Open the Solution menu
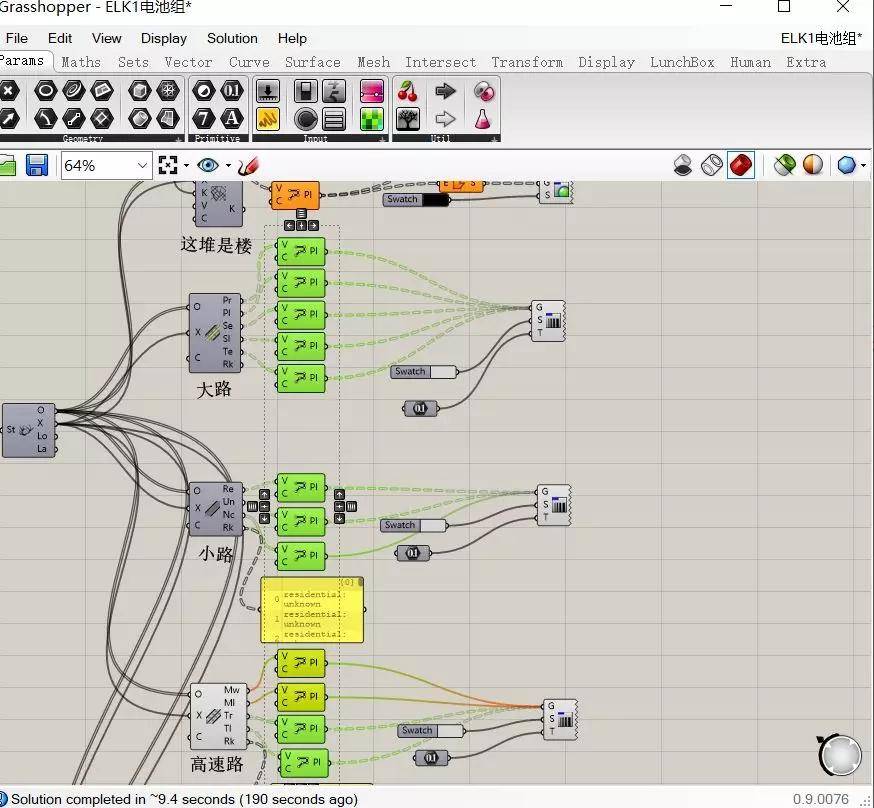The width and height of the screenshot is (874, 808). [x=232, y=38]
